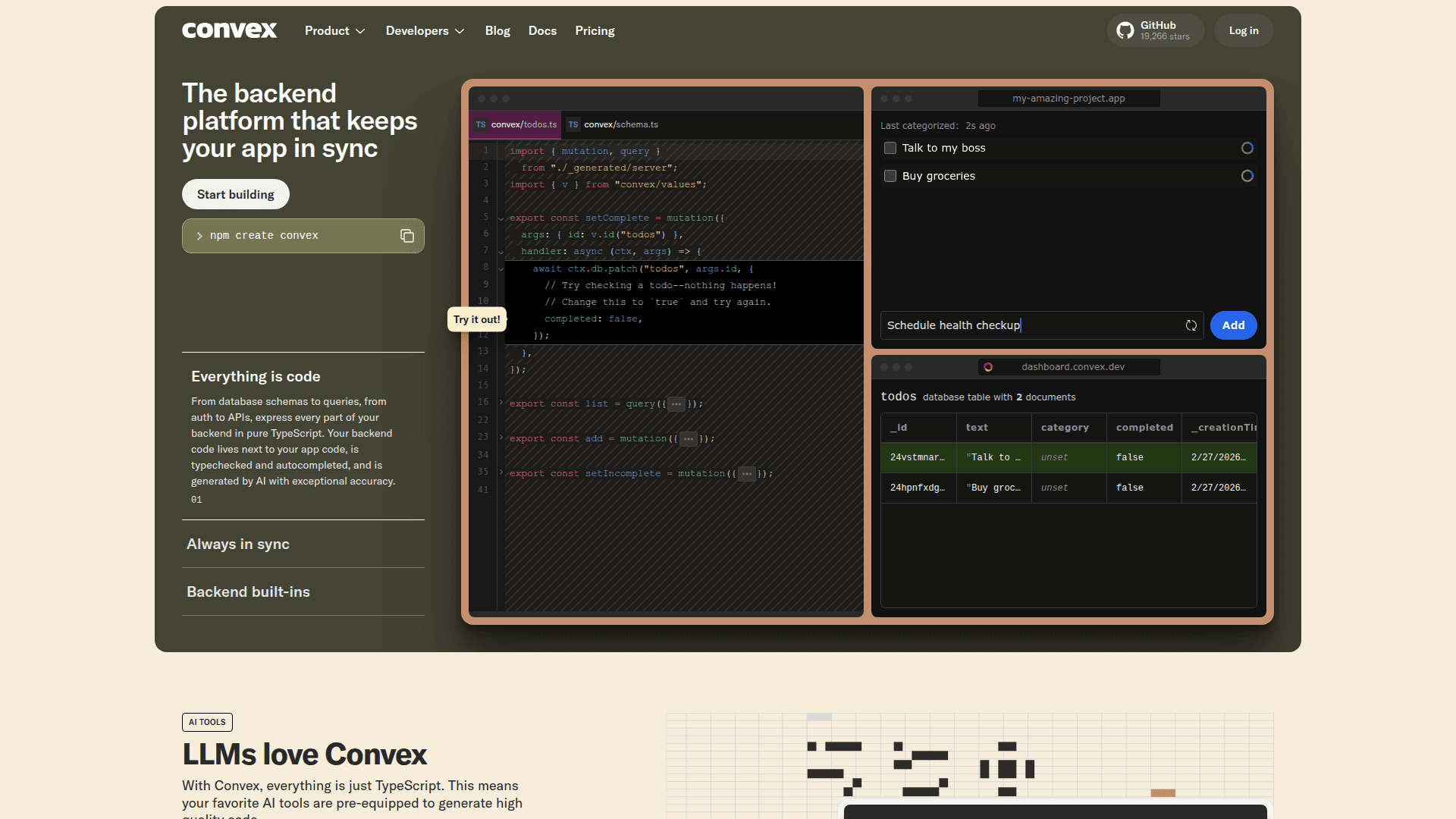Image resolution: width=1456 pixels, height=819 pixels.
Task: Click the Convex logo
Action: point(229,30)
